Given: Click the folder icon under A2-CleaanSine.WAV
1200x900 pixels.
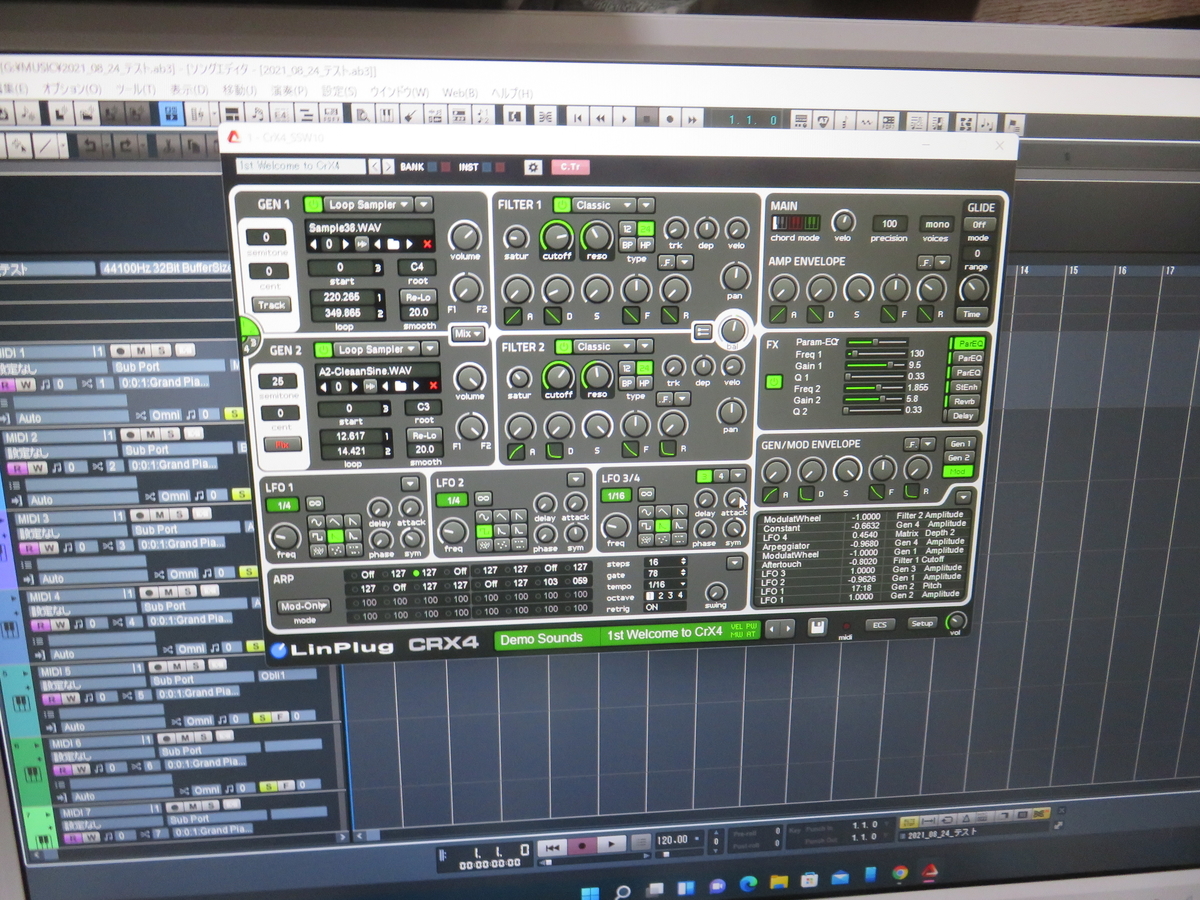Looking at the screenshot, I should pyautogui.click(x=400, y=386).
